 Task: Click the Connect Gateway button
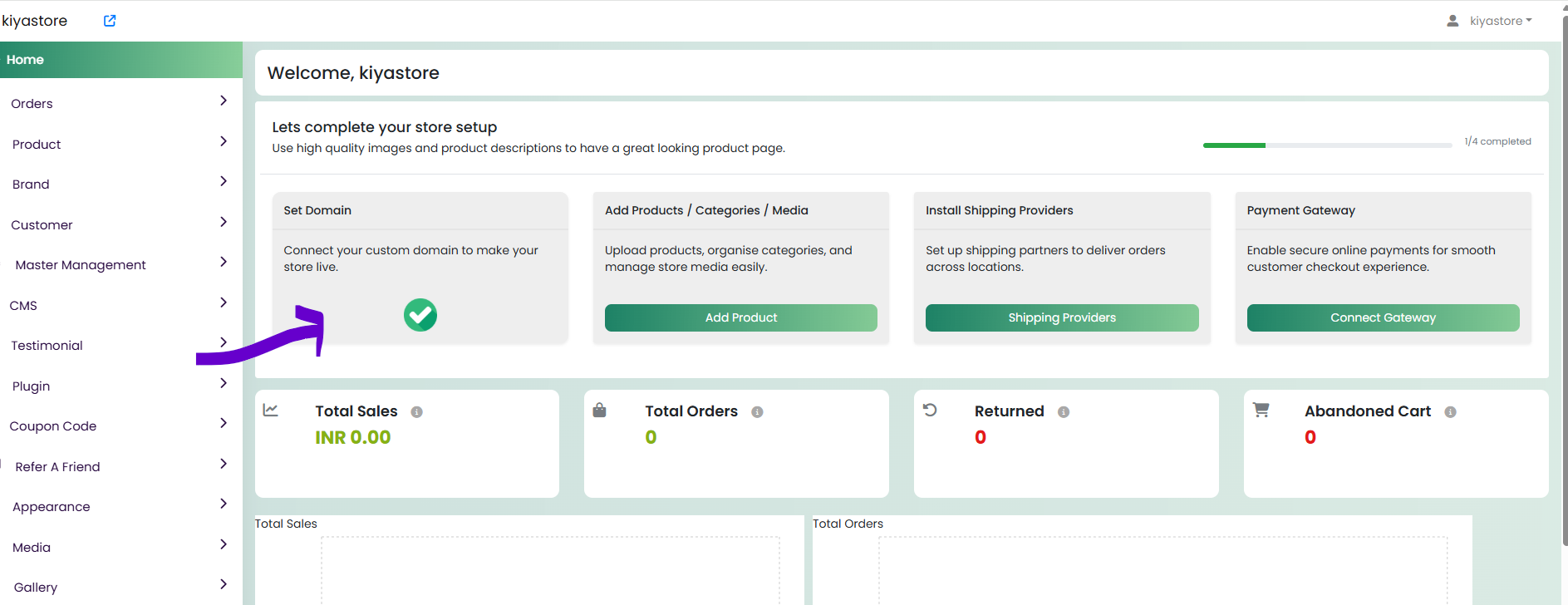[1384, 317]
